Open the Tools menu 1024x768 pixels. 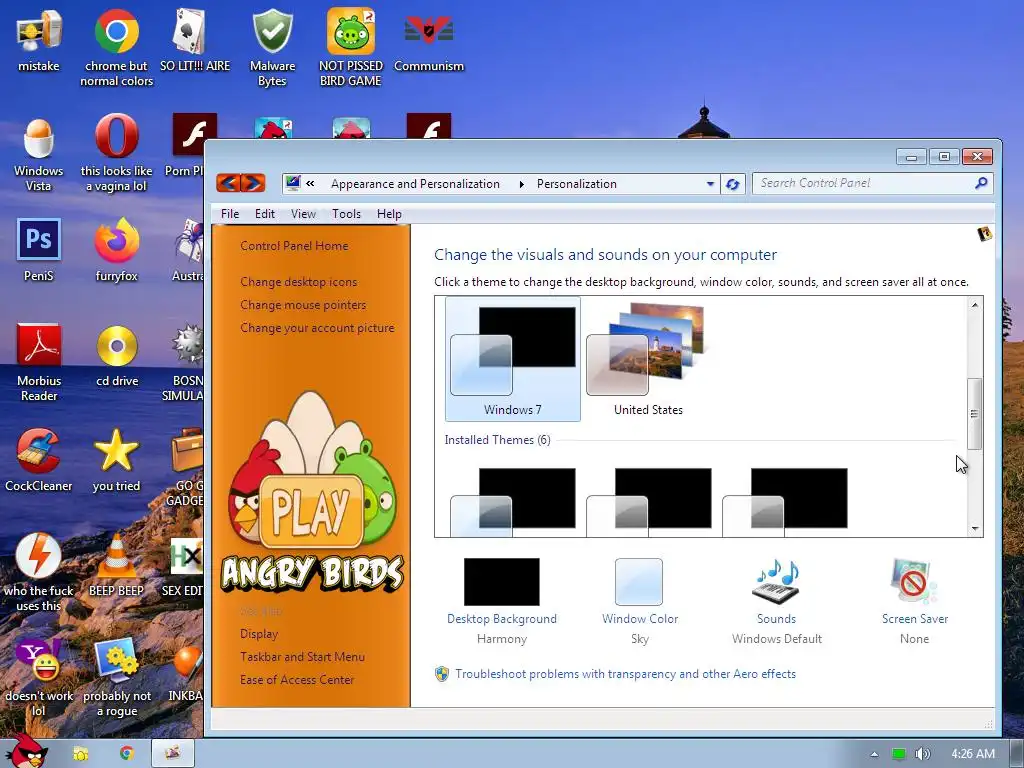pos(346,214)
